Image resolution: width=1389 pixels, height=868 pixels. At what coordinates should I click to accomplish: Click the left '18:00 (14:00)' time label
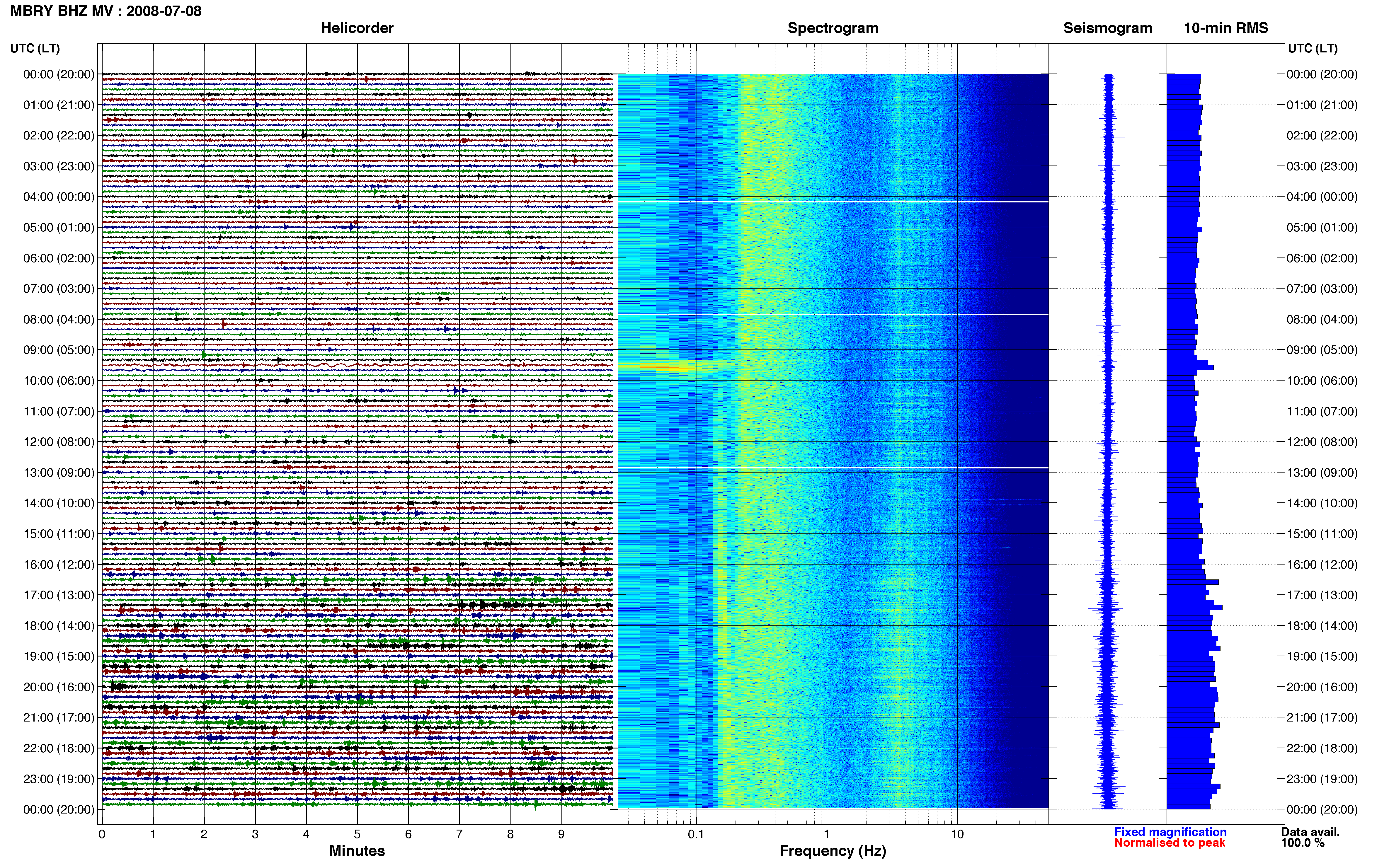(x=59, y=626)
